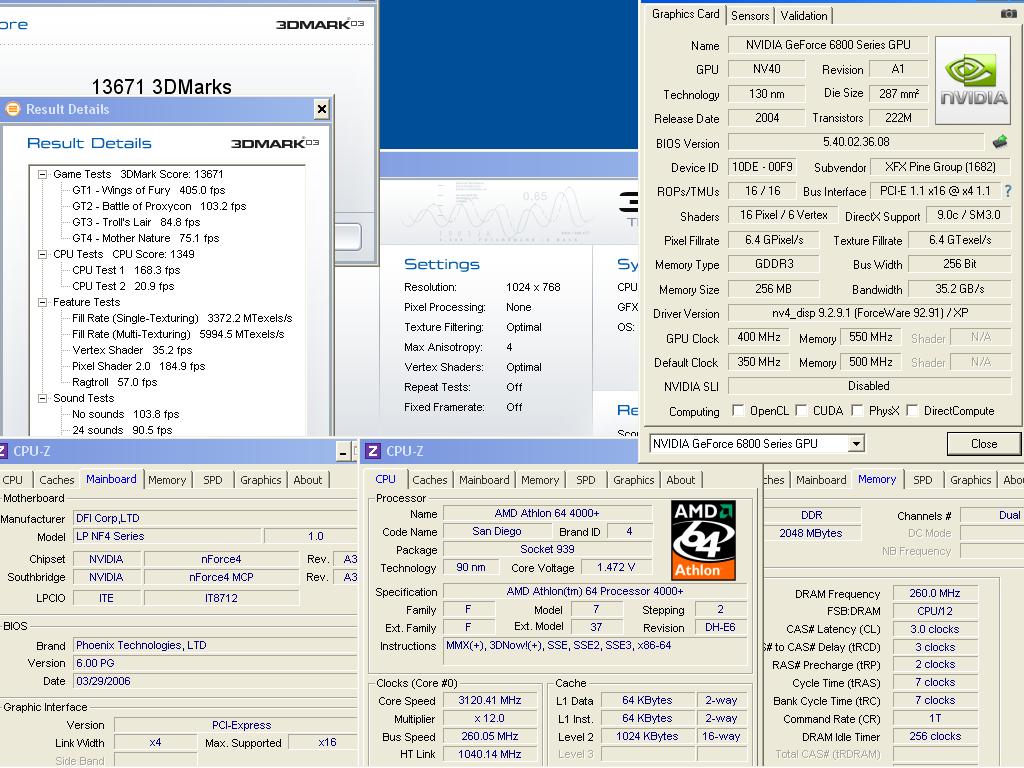This screenshot has width=1024, height=768.
Task: Select GT4 - Mother Nature result row
Action: [x=146, y=238]
